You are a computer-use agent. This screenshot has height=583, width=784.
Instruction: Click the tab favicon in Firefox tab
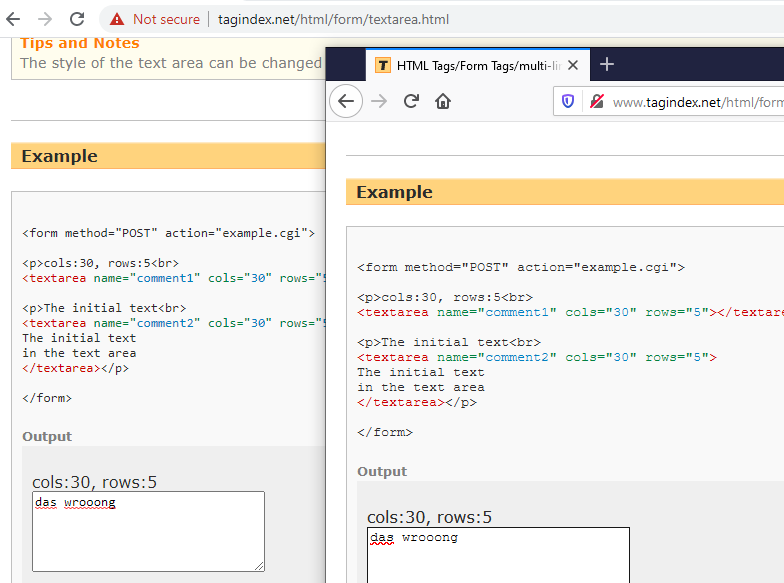383,65
